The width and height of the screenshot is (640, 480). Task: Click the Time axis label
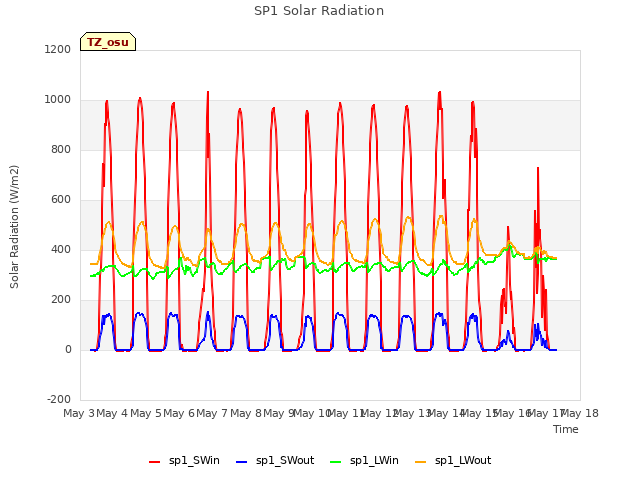(x=566, y=429)
